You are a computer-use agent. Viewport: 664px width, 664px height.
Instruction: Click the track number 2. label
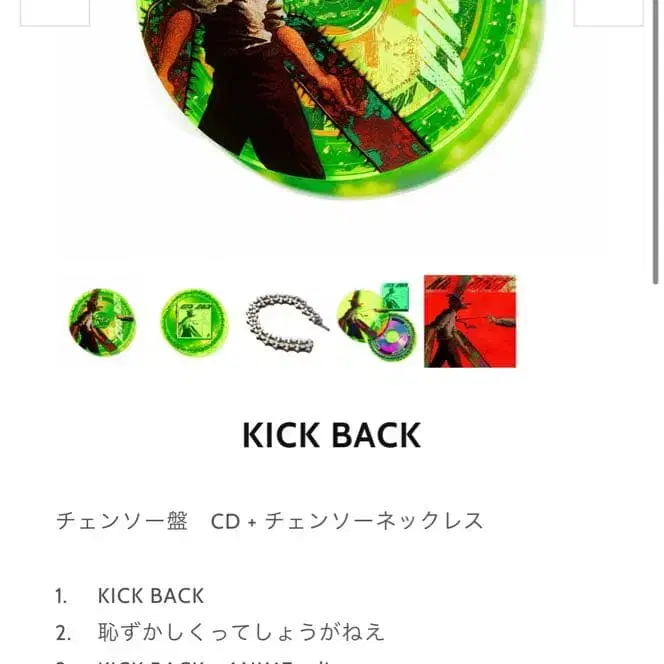(63, 634)
